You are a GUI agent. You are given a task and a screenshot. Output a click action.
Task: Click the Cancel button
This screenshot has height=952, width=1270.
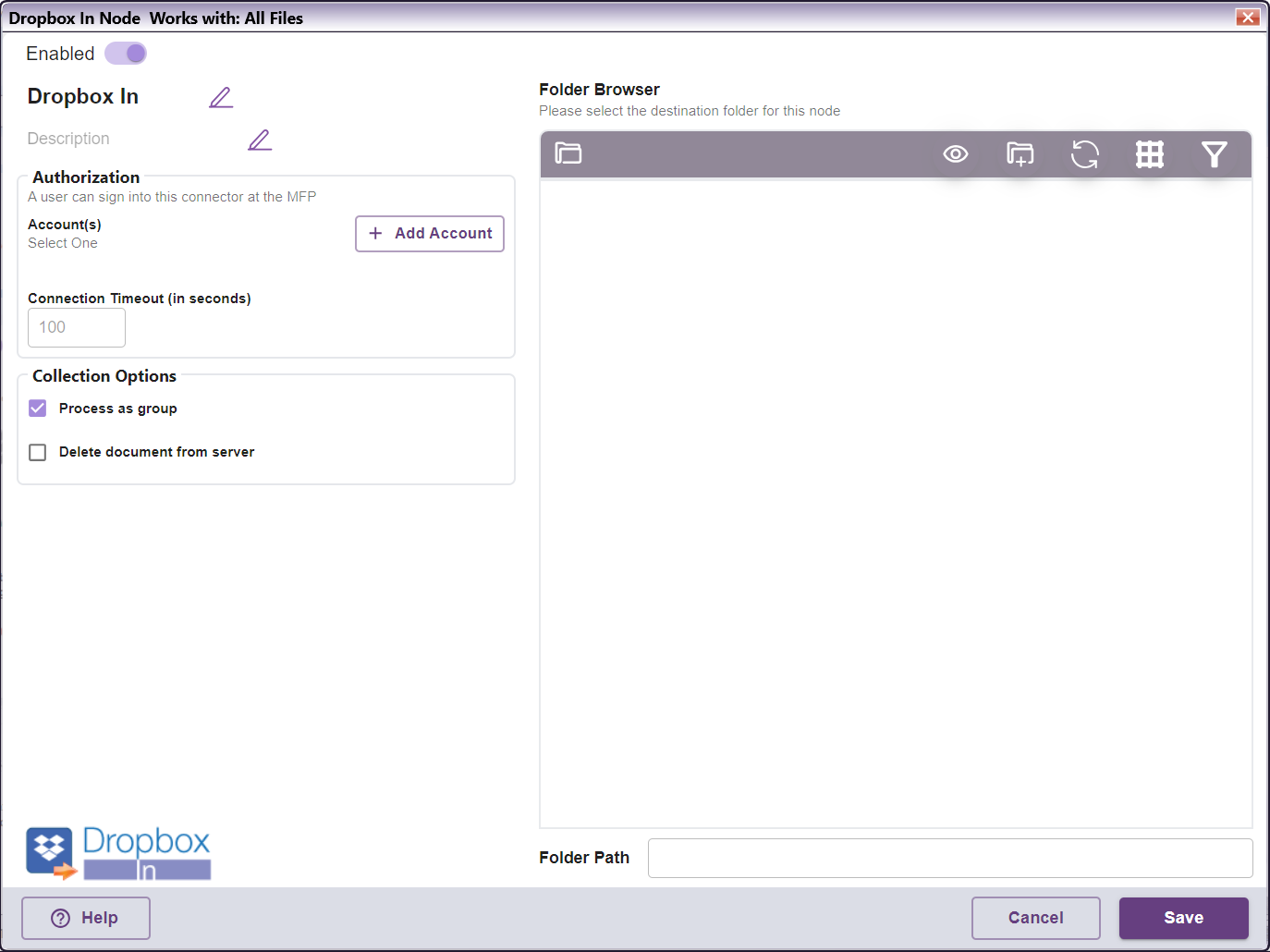1036,918
